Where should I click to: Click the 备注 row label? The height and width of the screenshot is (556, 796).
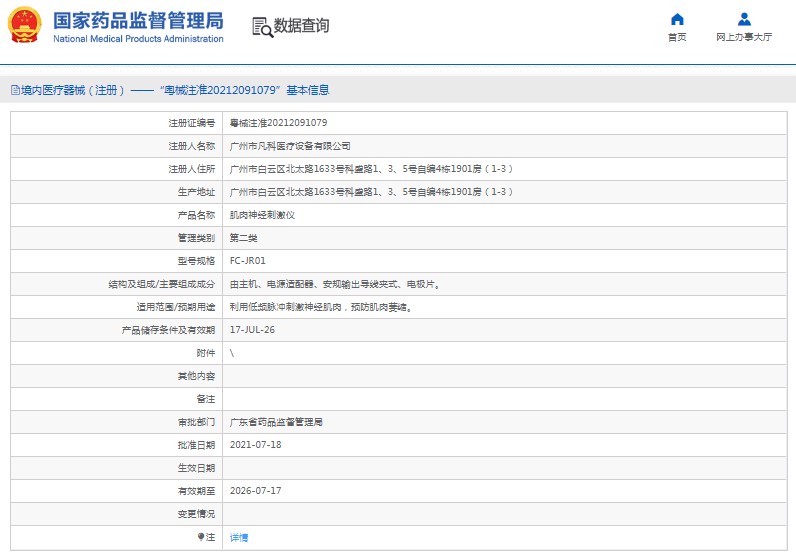(x=206, y=399)
